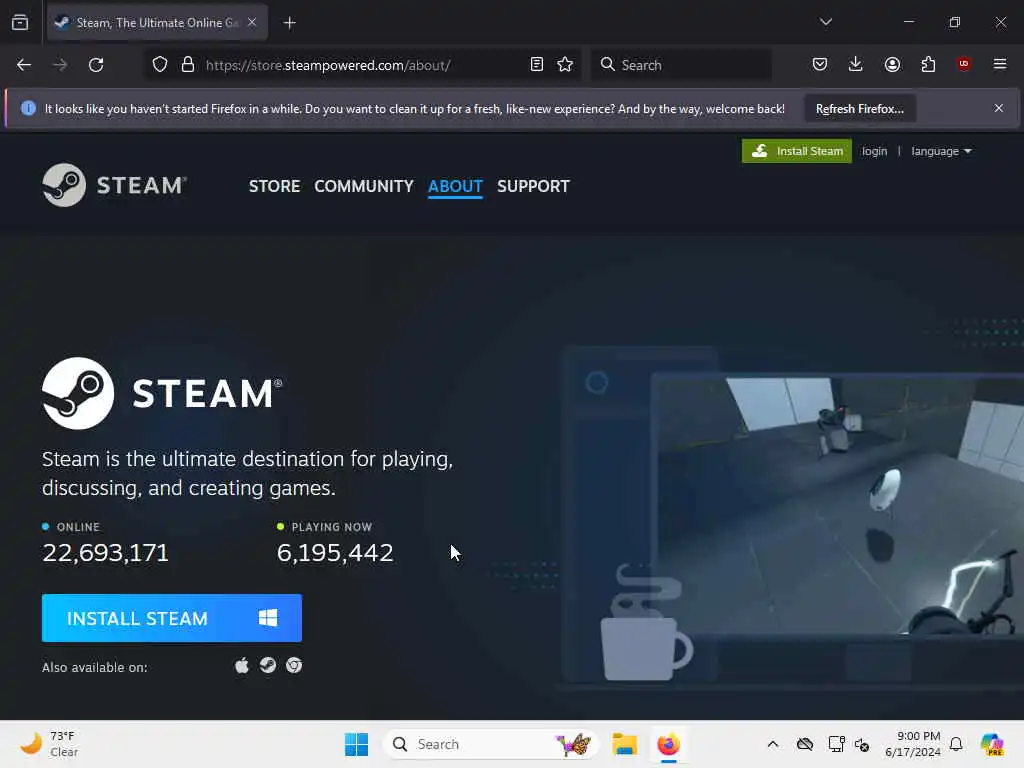Open the notification bell icon
1024x768 pixels.
(956, 744)
